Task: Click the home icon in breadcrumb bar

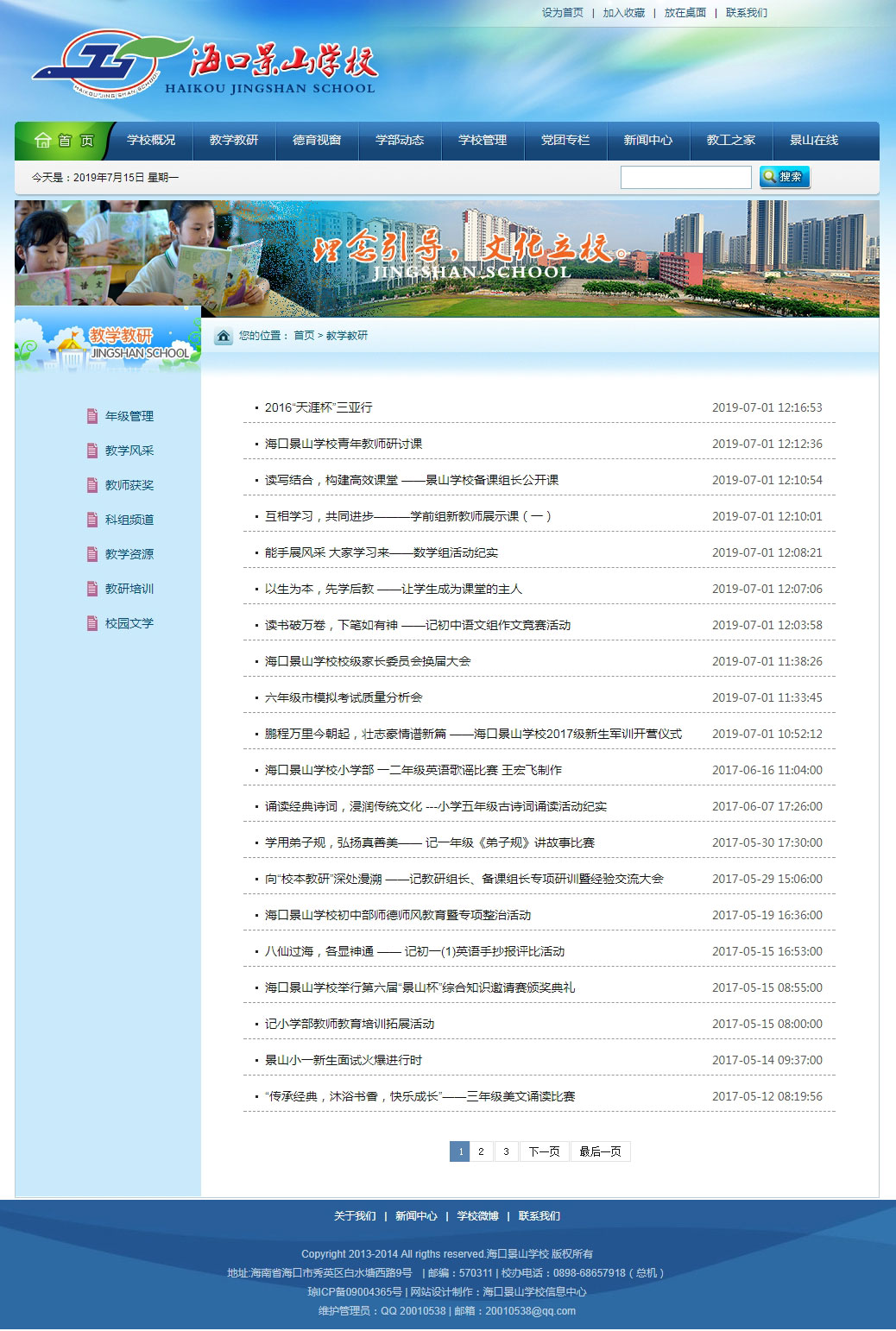Action: [224, 336]
